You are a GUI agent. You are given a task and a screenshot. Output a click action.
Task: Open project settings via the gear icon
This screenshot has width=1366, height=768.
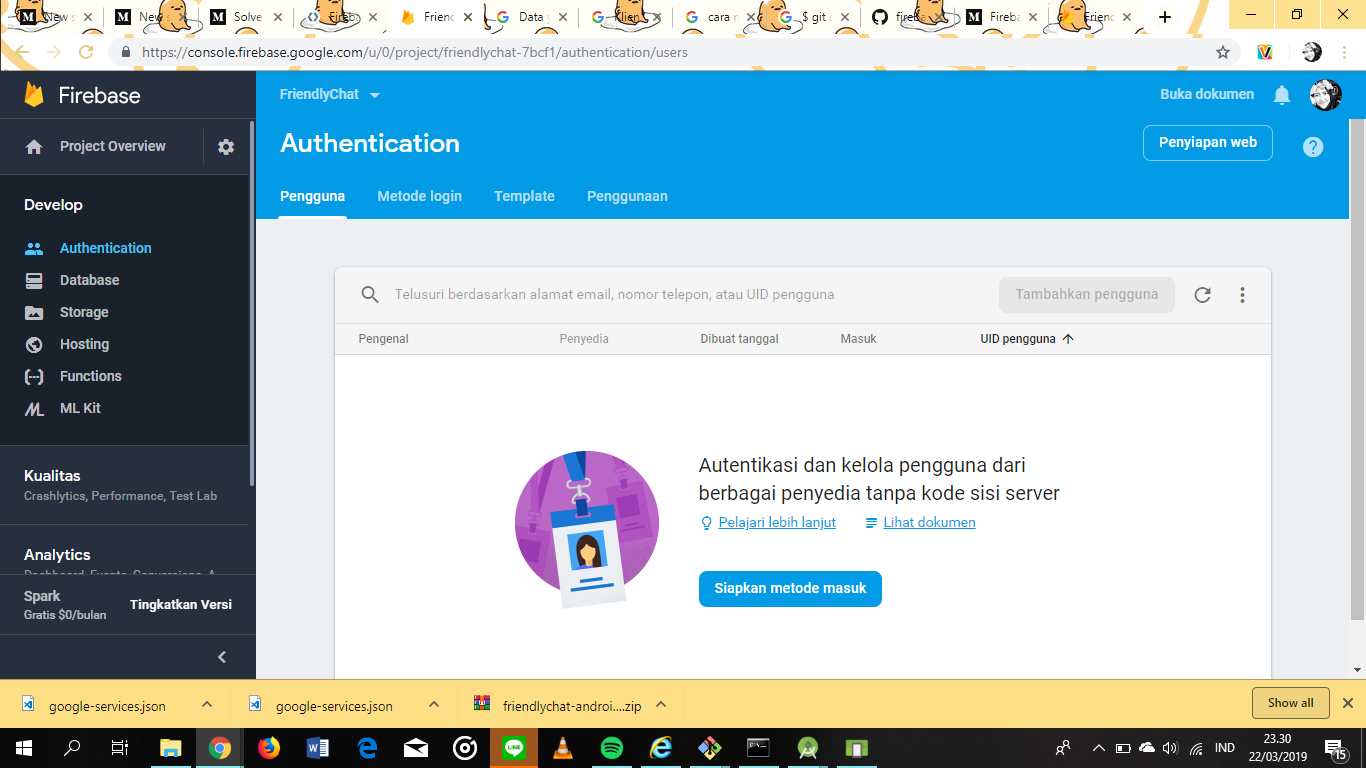point(225,146)
